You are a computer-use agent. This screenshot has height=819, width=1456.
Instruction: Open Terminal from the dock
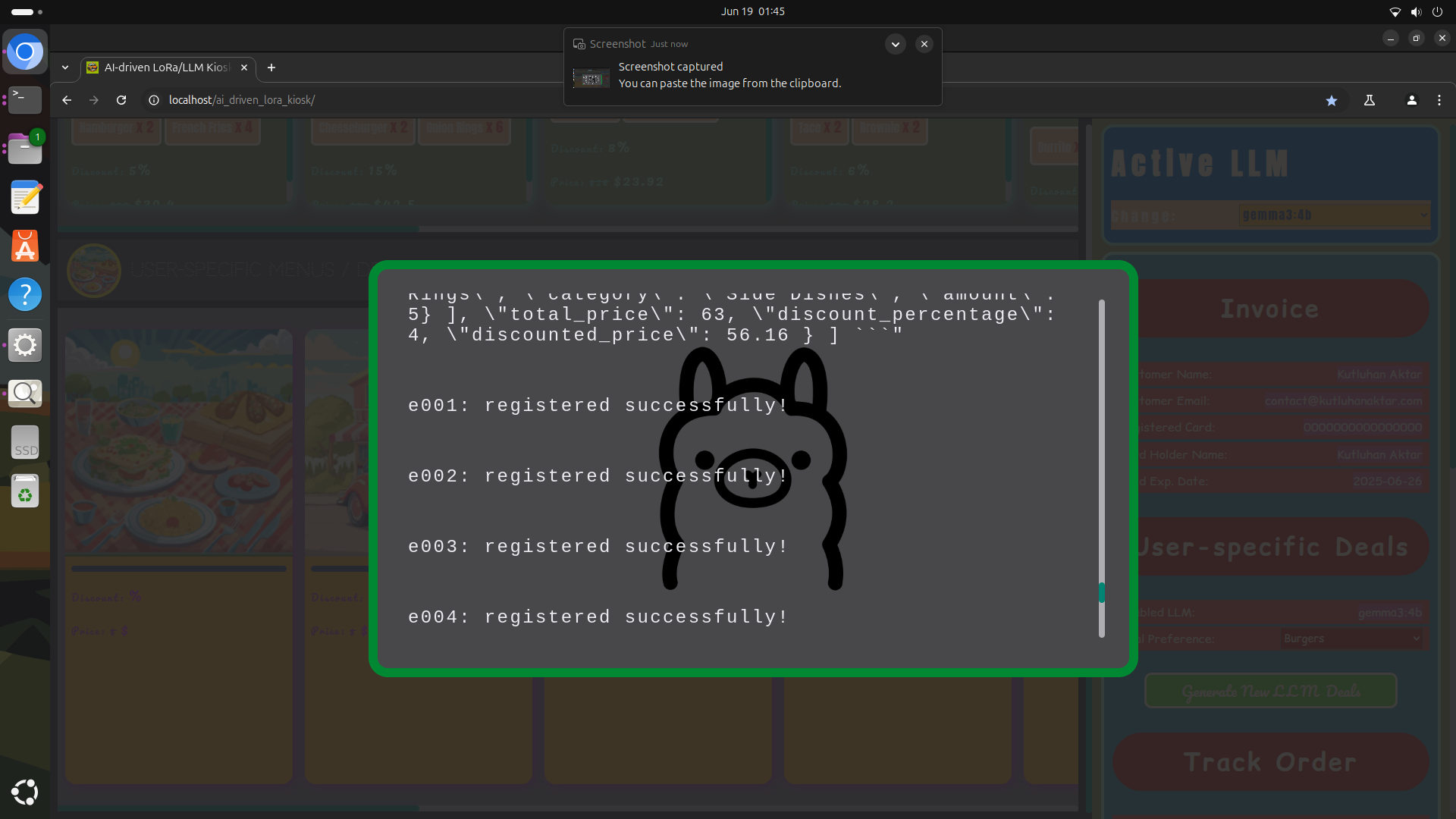click(x=25, y=99)
